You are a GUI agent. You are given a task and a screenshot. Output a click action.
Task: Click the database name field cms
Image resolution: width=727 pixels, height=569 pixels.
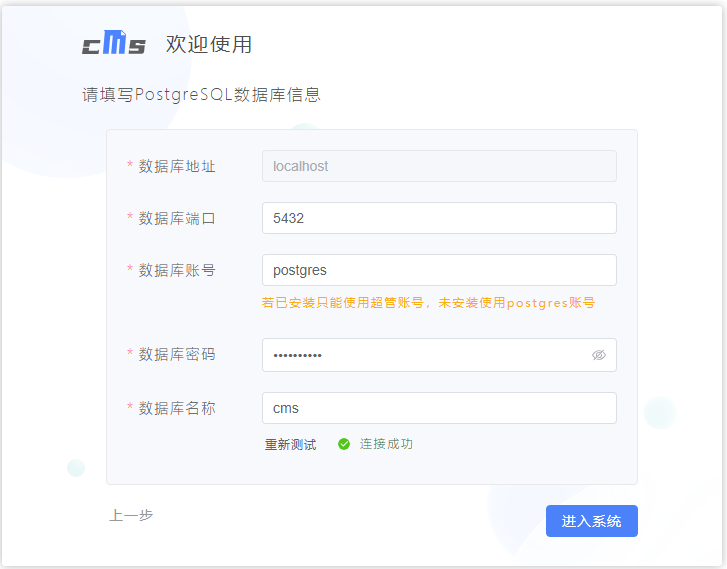pyautogui.click(x=439, y=408)
